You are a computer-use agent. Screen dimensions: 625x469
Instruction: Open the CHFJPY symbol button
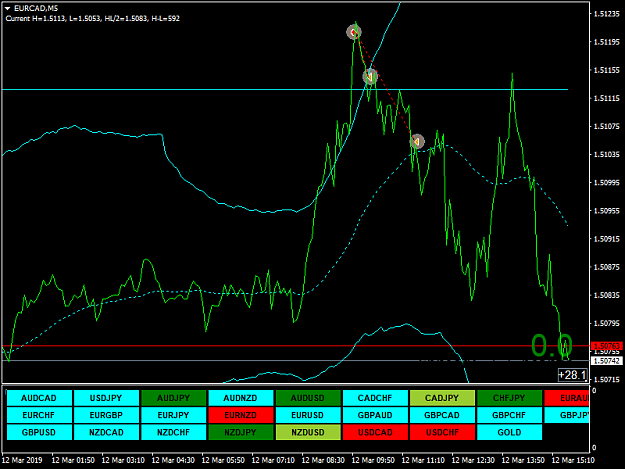(509, 398)
